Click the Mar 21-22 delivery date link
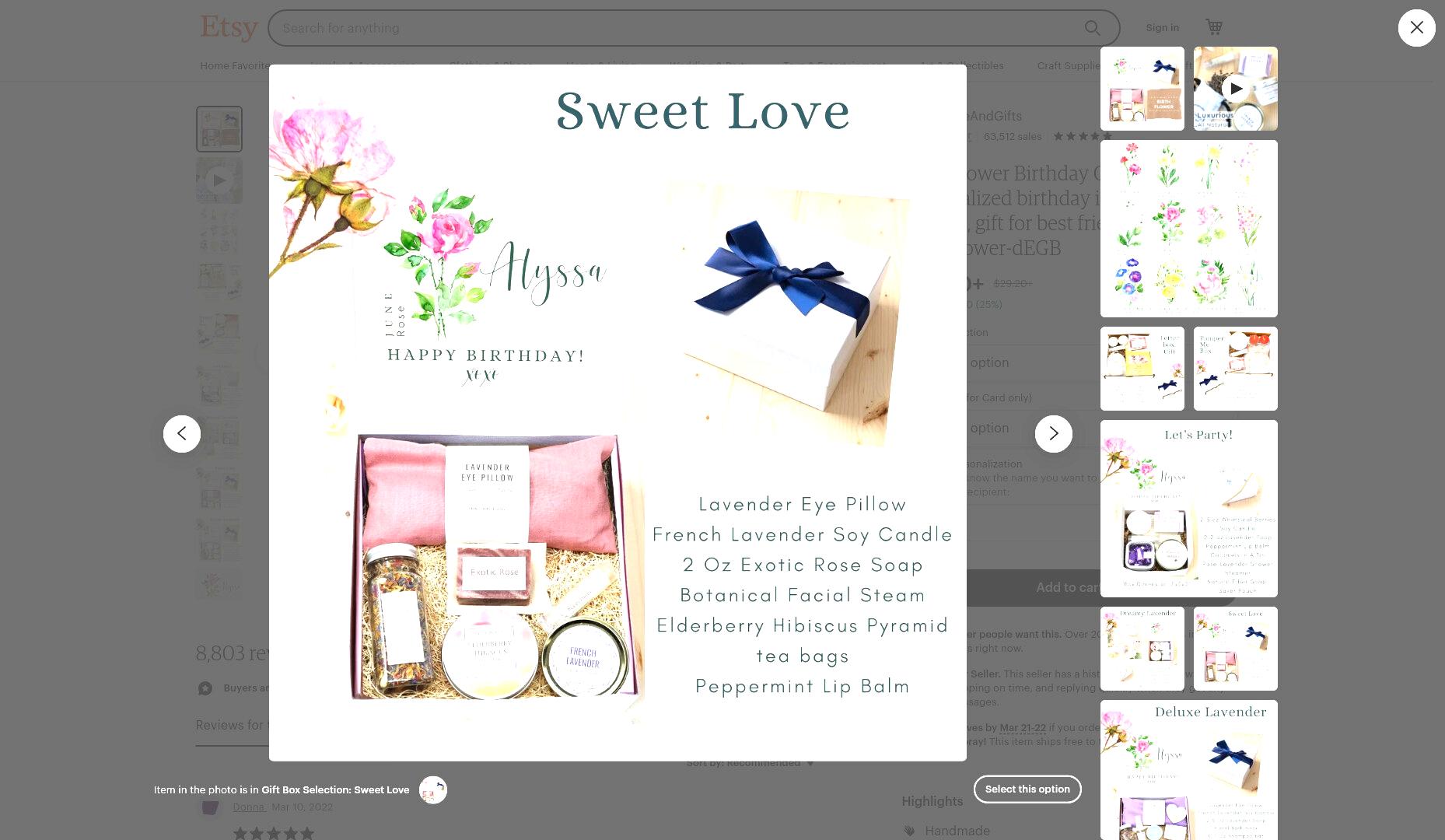The image size is (1445, 840). point(1022,728)
